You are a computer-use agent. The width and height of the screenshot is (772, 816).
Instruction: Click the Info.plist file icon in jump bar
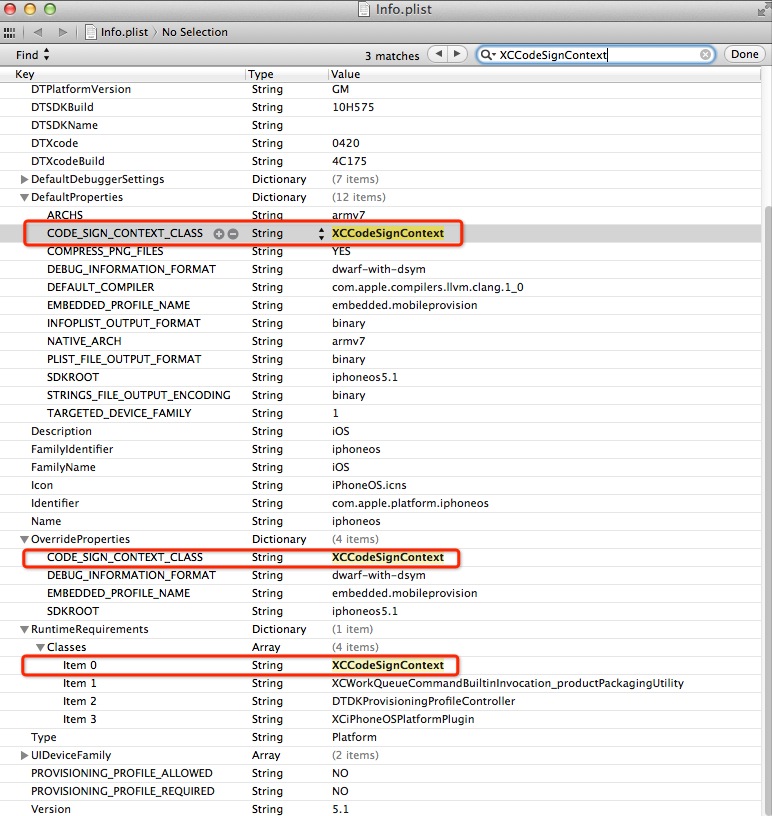pyautogui.click(x=91, y=32)
